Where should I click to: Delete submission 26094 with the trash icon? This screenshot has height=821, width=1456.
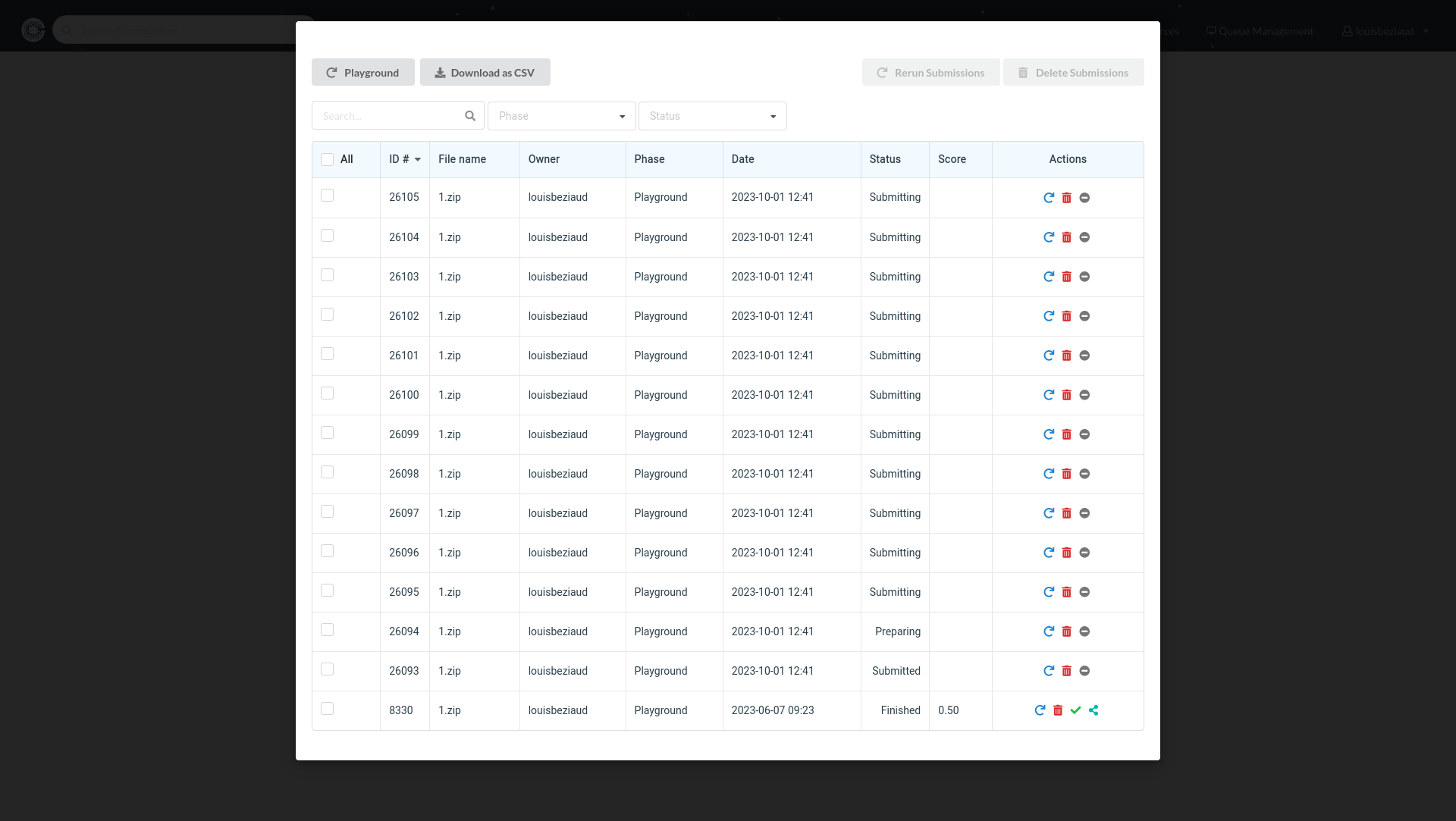point(1066,631)
